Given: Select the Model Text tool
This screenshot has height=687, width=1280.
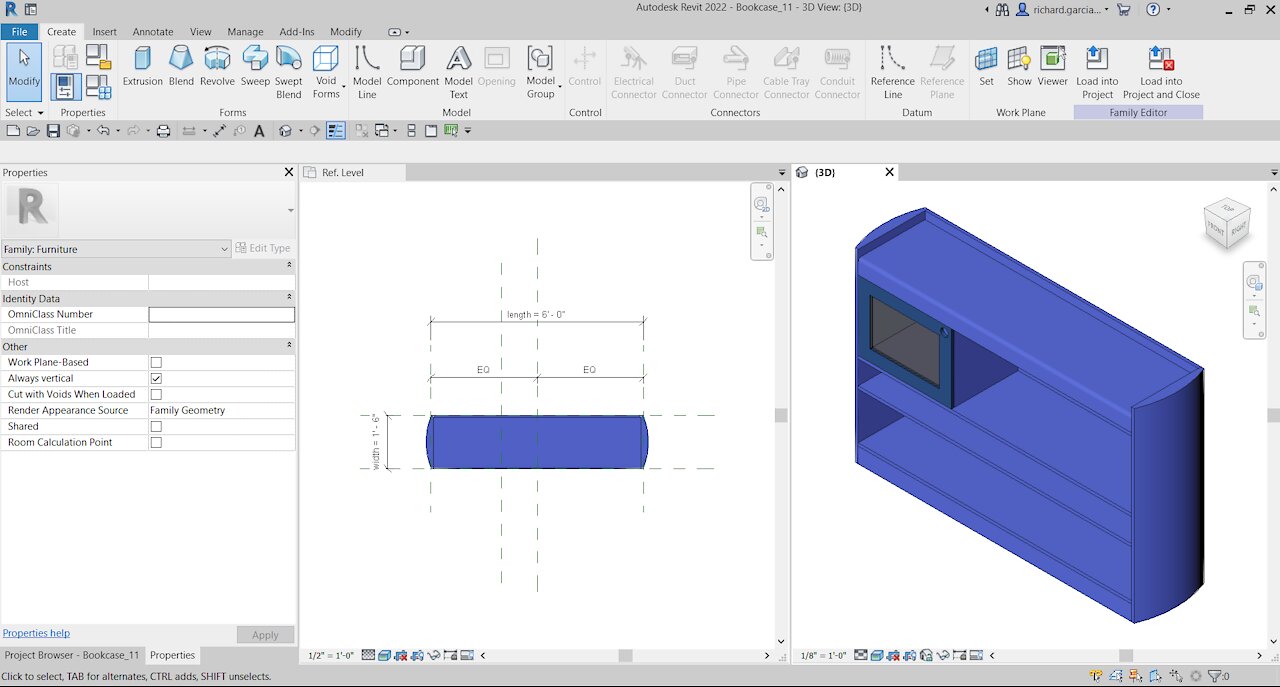Looking at the screenshot, I should click(458, 72).
